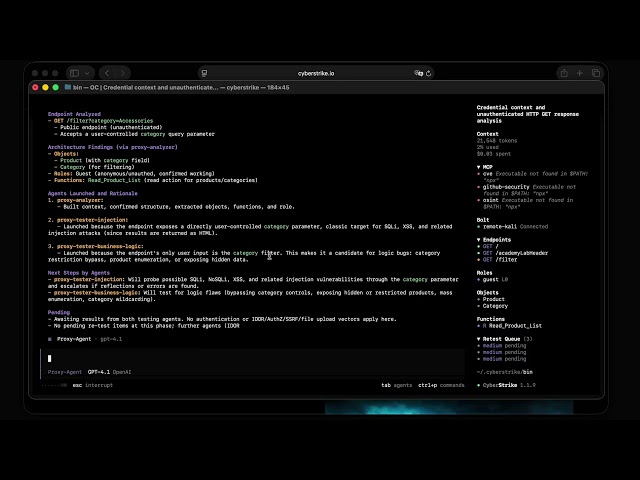Select the github-security MCP entry
Screen dimensions: 640x480
coord(527,190)
